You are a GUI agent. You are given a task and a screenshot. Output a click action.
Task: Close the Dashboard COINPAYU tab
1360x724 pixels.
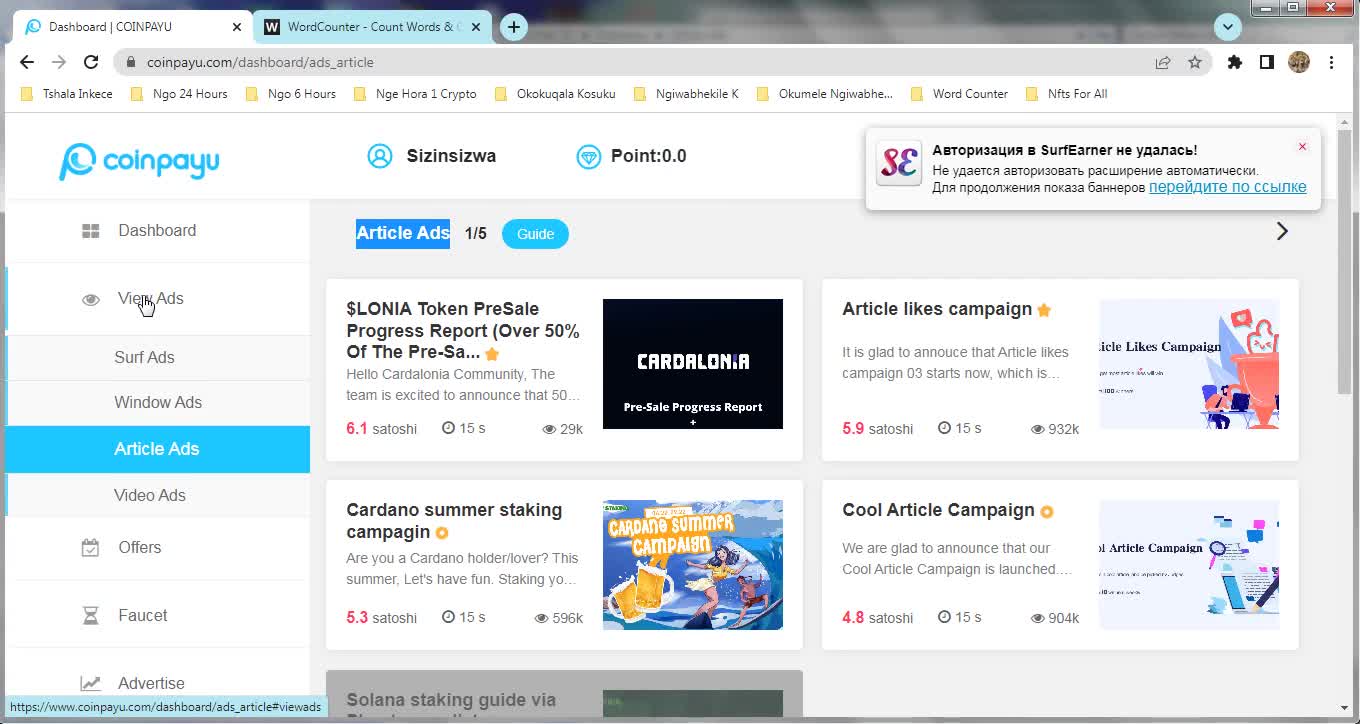pyautogui.click(x=237, y=27)
